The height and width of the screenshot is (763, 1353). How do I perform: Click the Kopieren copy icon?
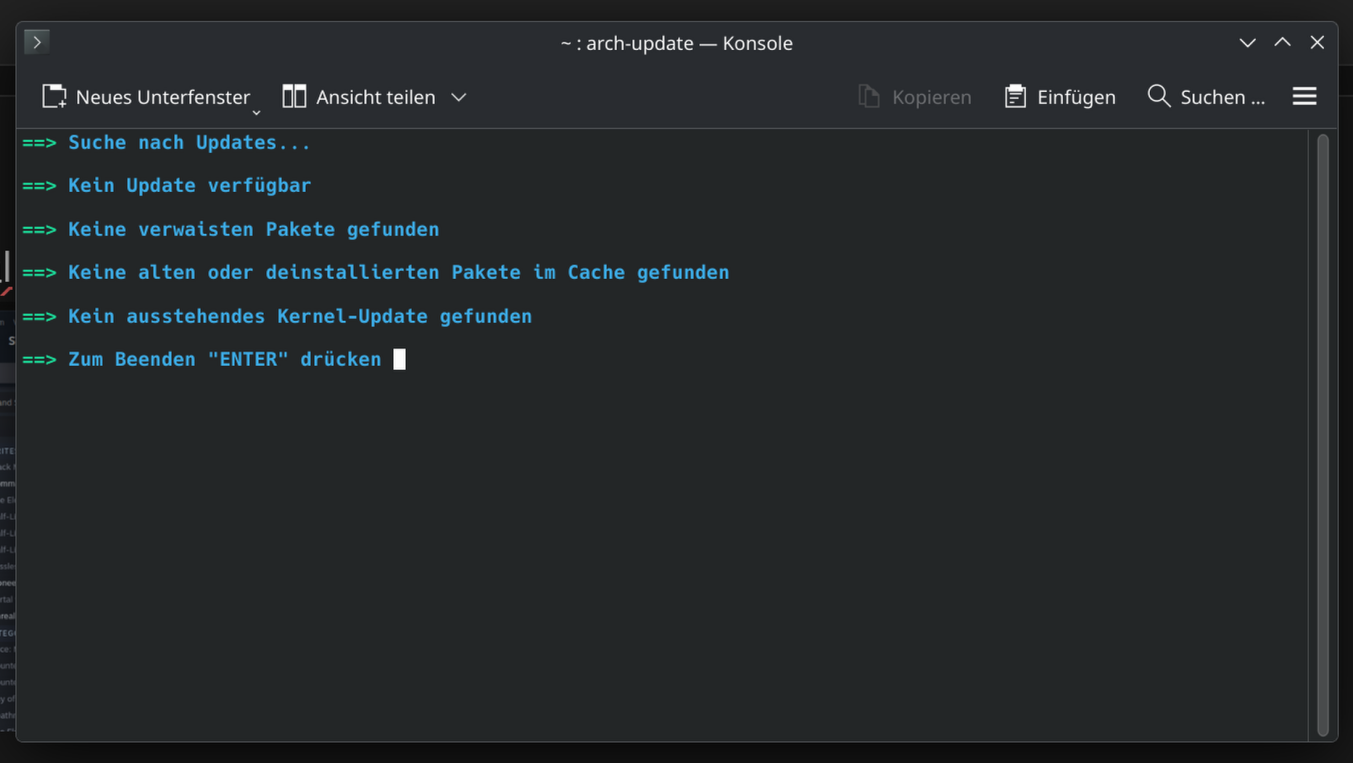coord(869,97)
